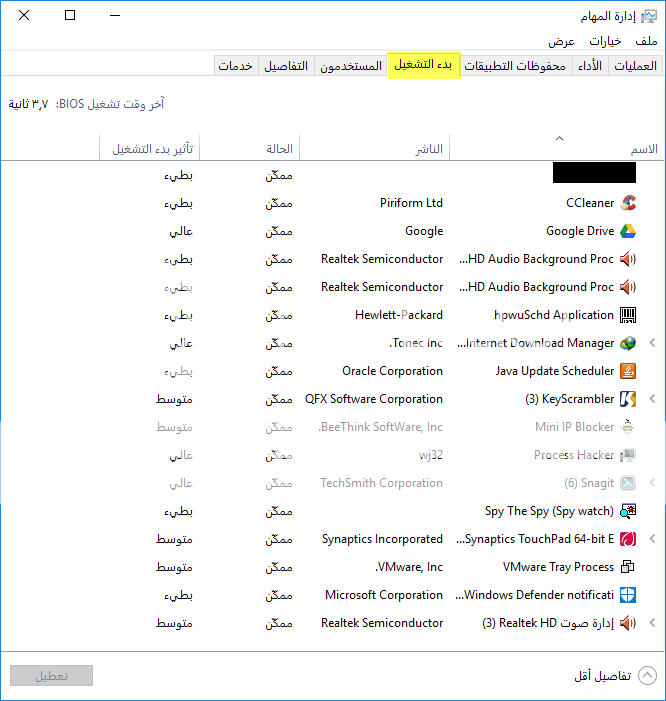The height and width of the screenshot is (701, 666).
Task: Click the KeyScrambler icon
Action: [x=628, y=399]
